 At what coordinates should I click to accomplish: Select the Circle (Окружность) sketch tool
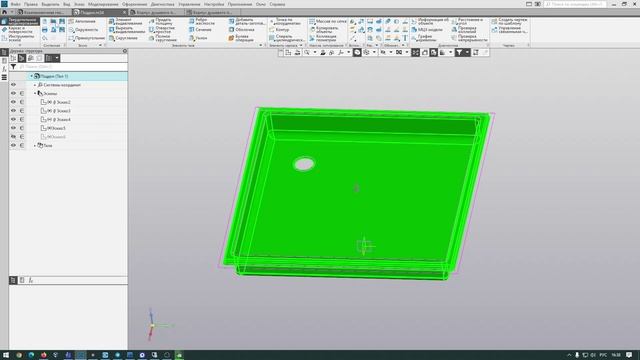point(83,30)
